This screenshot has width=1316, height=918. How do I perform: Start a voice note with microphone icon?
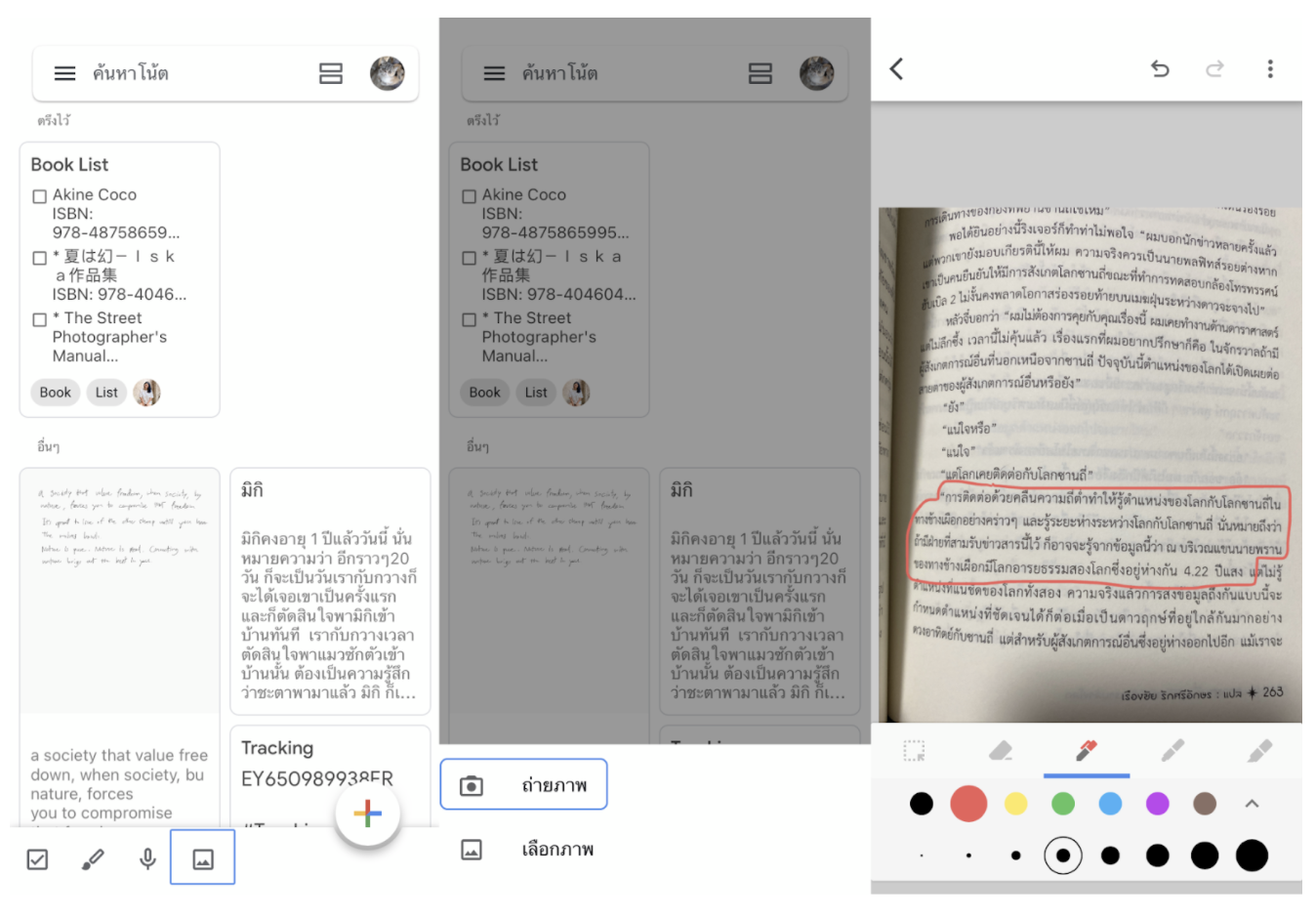147,859
